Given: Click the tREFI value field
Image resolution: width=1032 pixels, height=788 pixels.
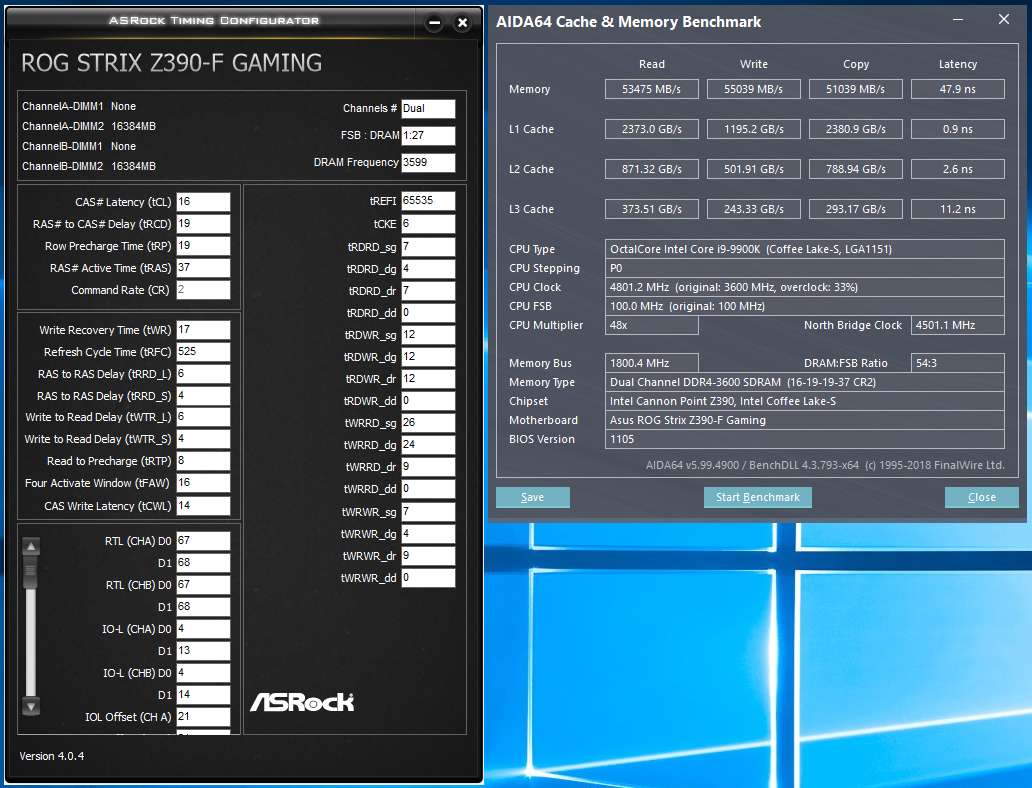Looking at the screenshot, I should pyautogui.click(x=428, y=202).
